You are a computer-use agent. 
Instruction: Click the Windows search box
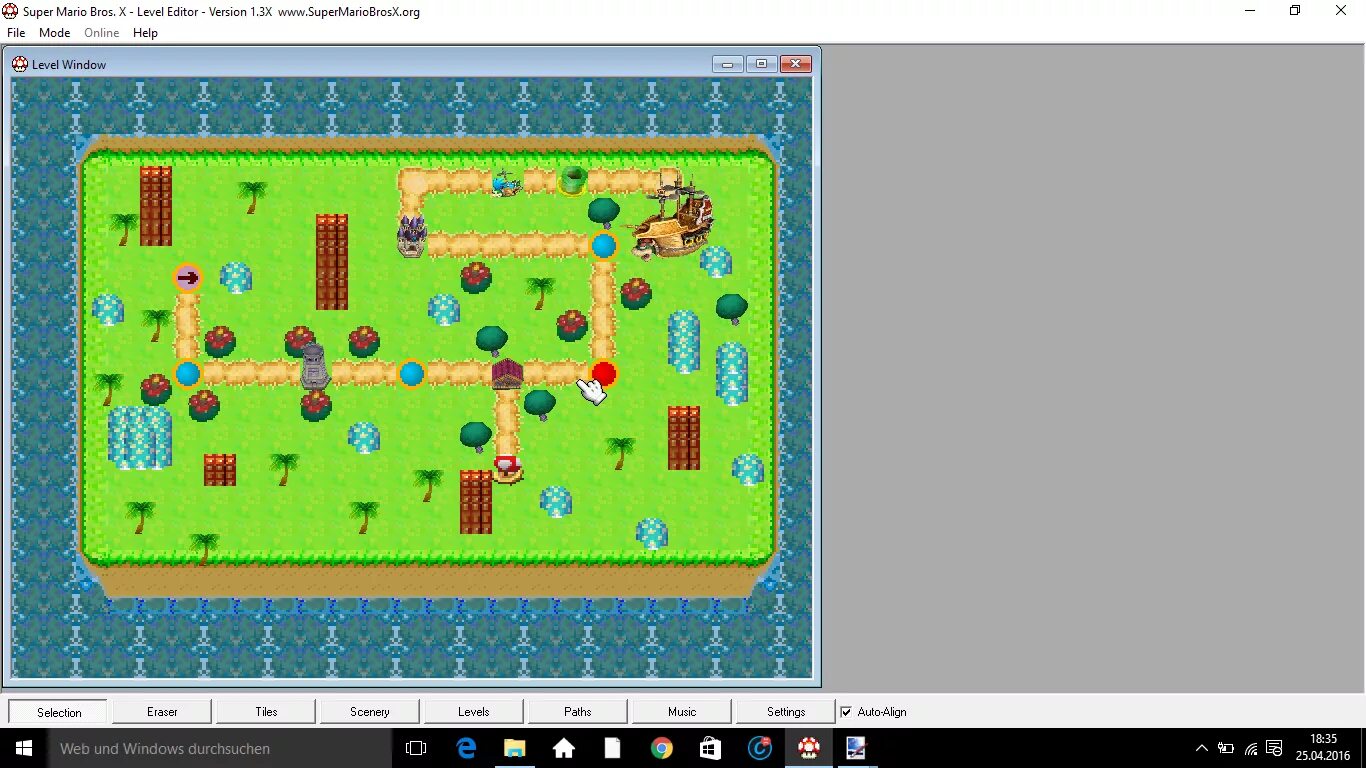[220, 748]
